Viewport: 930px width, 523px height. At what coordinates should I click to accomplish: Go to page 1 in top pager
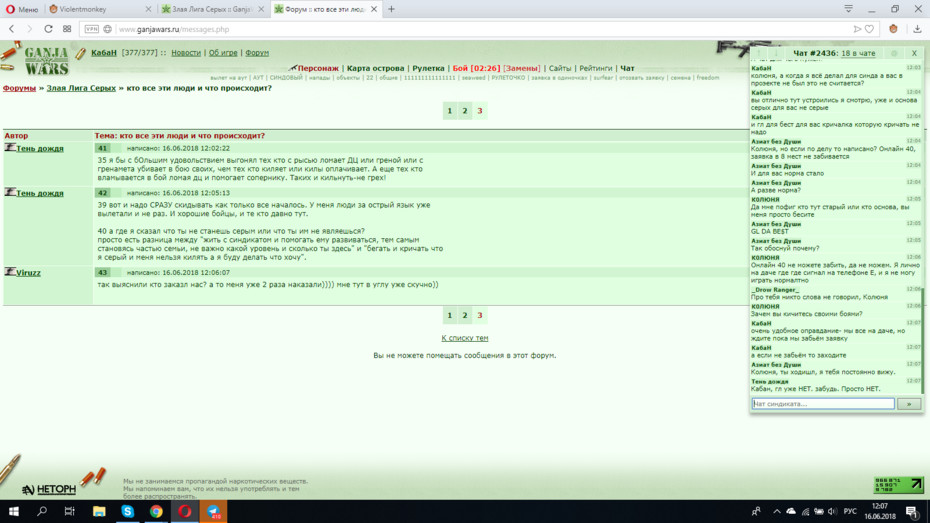tap(450, 111)
